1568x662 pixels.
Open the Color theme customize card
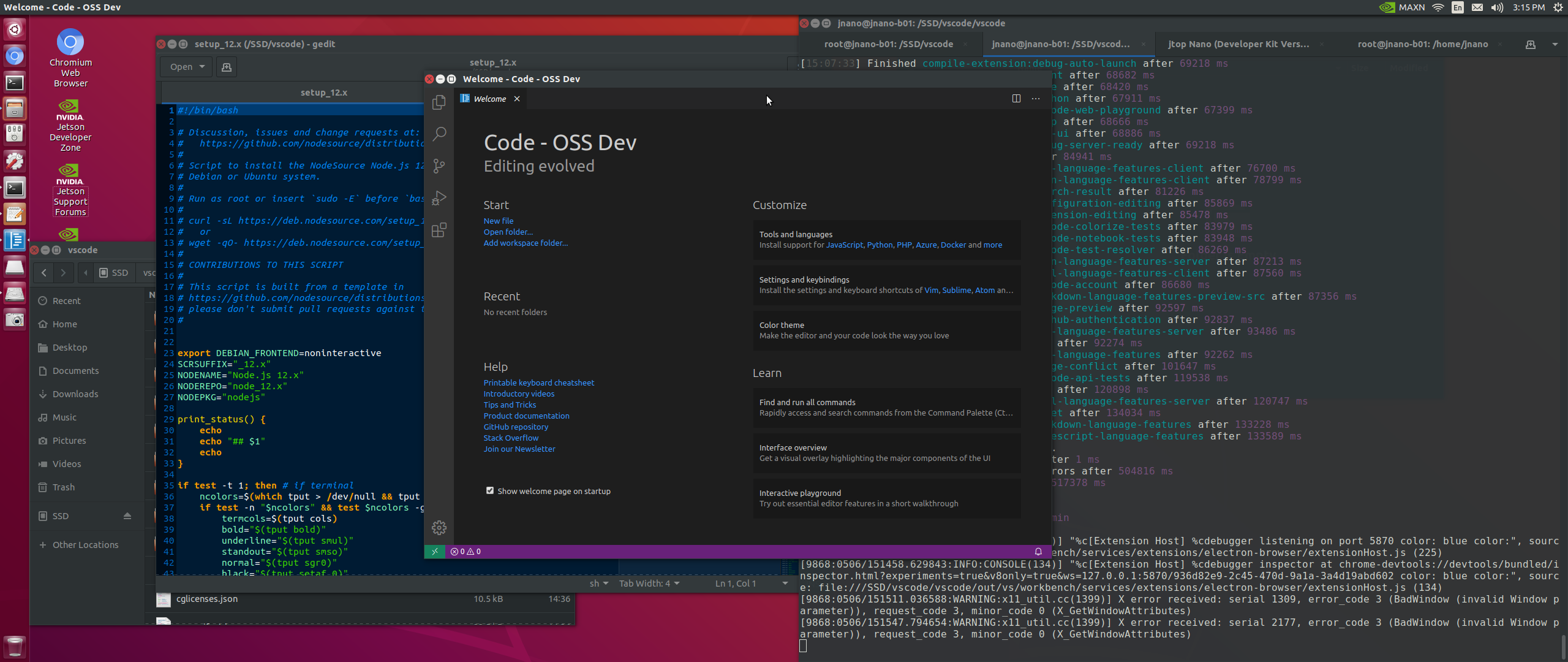(887, 330)
